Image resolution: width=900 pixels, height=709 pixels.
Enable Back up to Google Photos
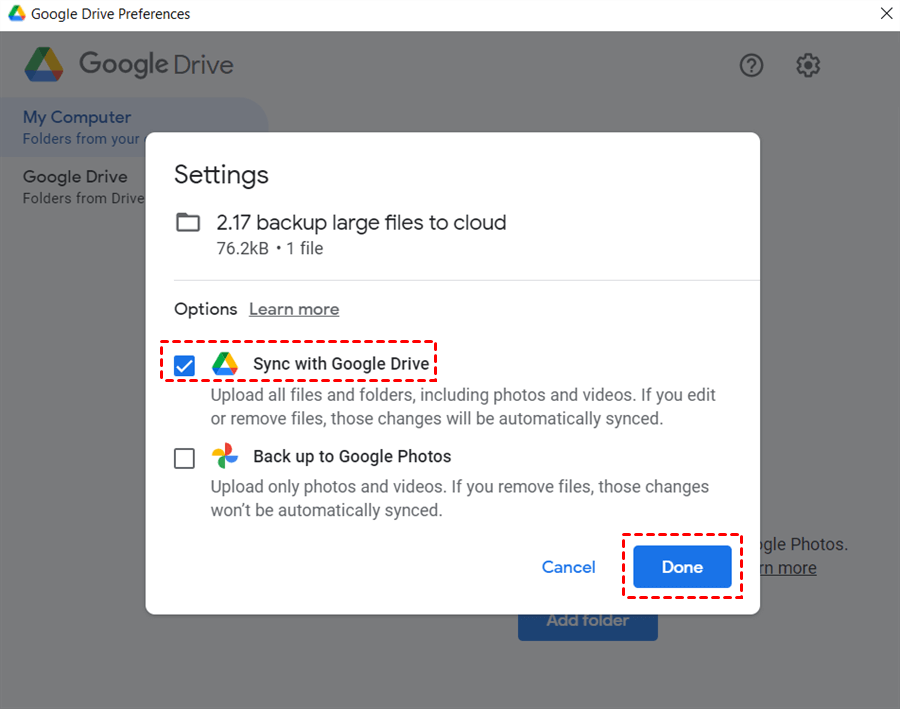click(x=184, y=458)
